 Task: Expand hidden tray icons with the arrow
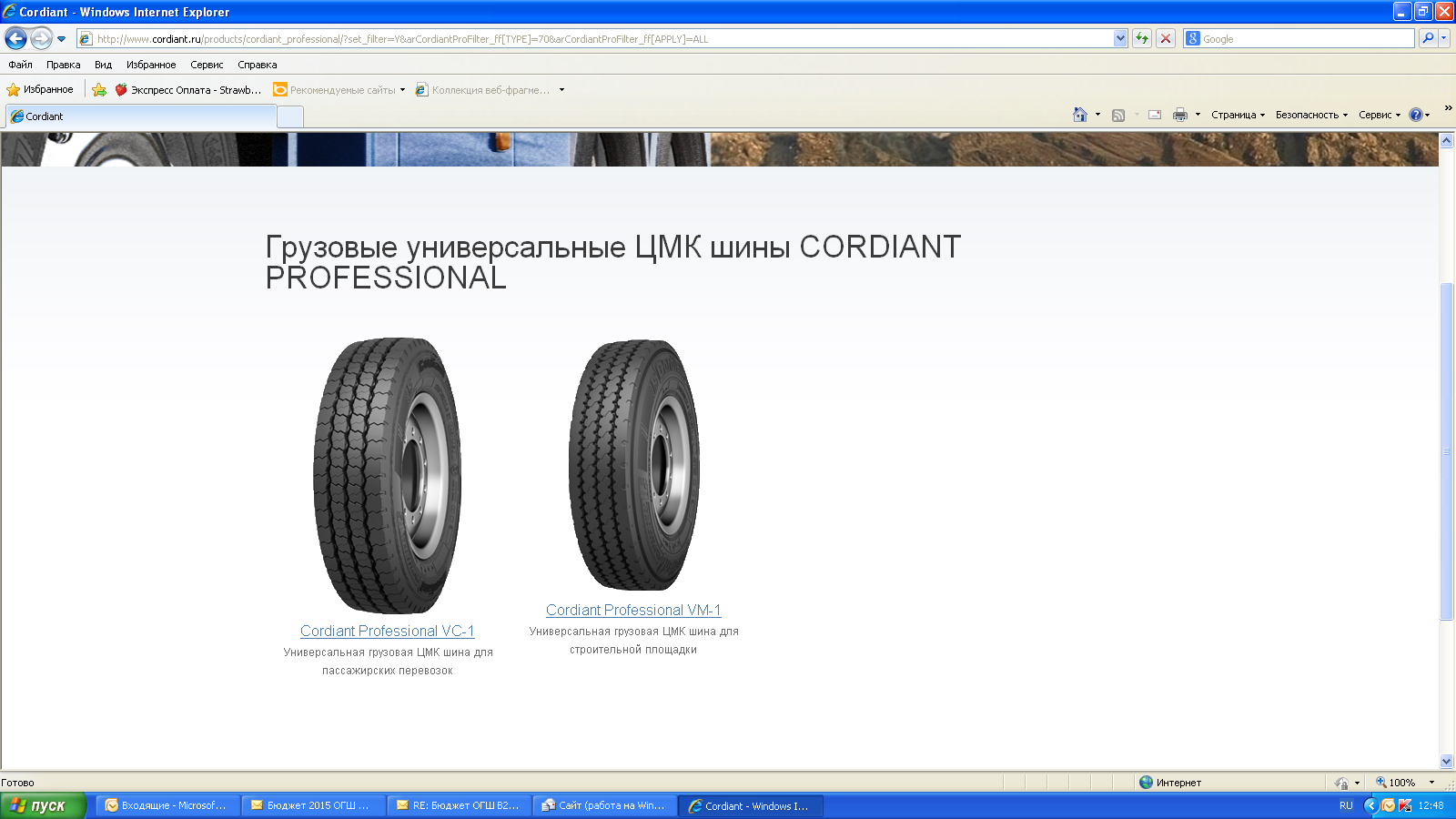(1370, 805)
